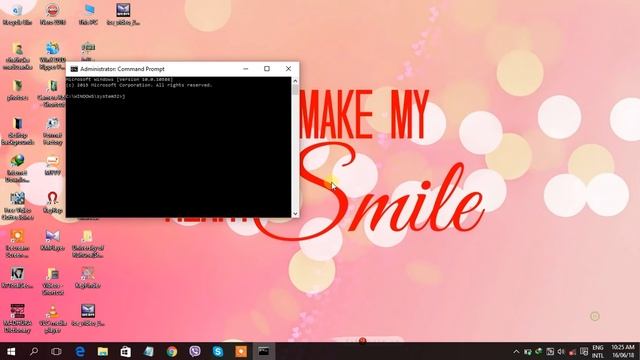Select the Format Factory desktop shortcut
Viewport: 640px width, 360px height.
[53, 131]
